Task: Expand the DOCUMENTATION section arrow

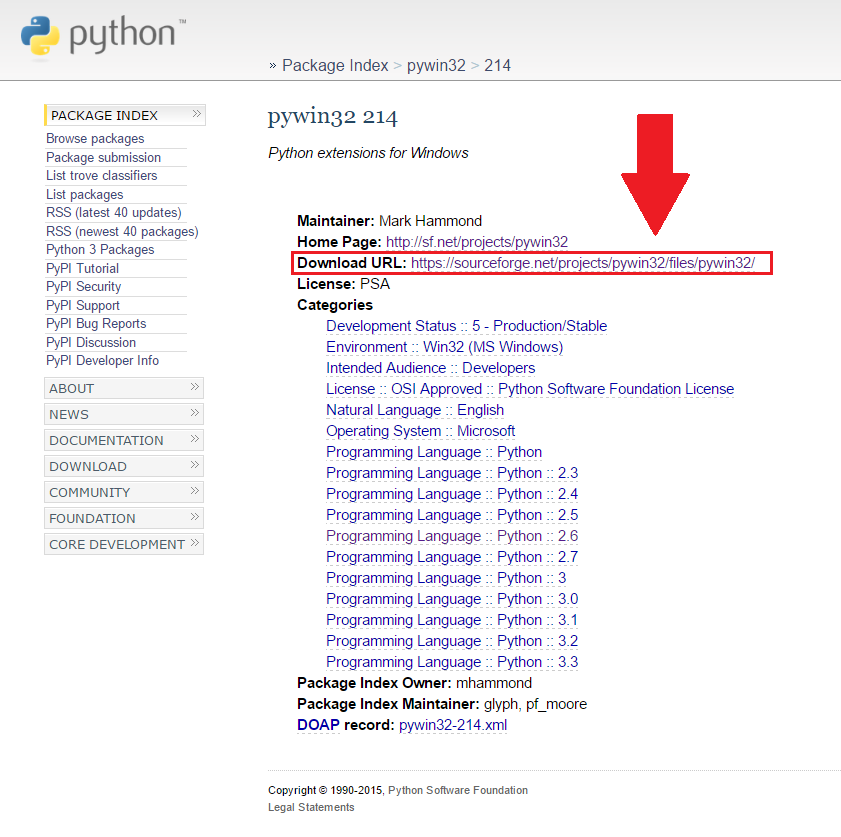Action: pos(195,439)
